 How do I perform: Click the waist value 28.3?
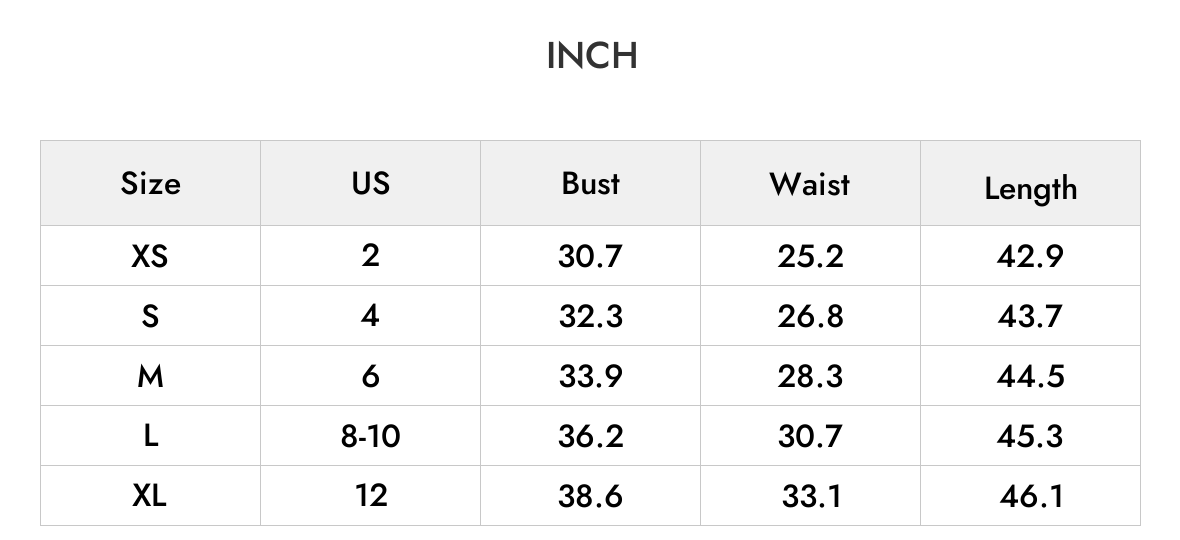810,375
